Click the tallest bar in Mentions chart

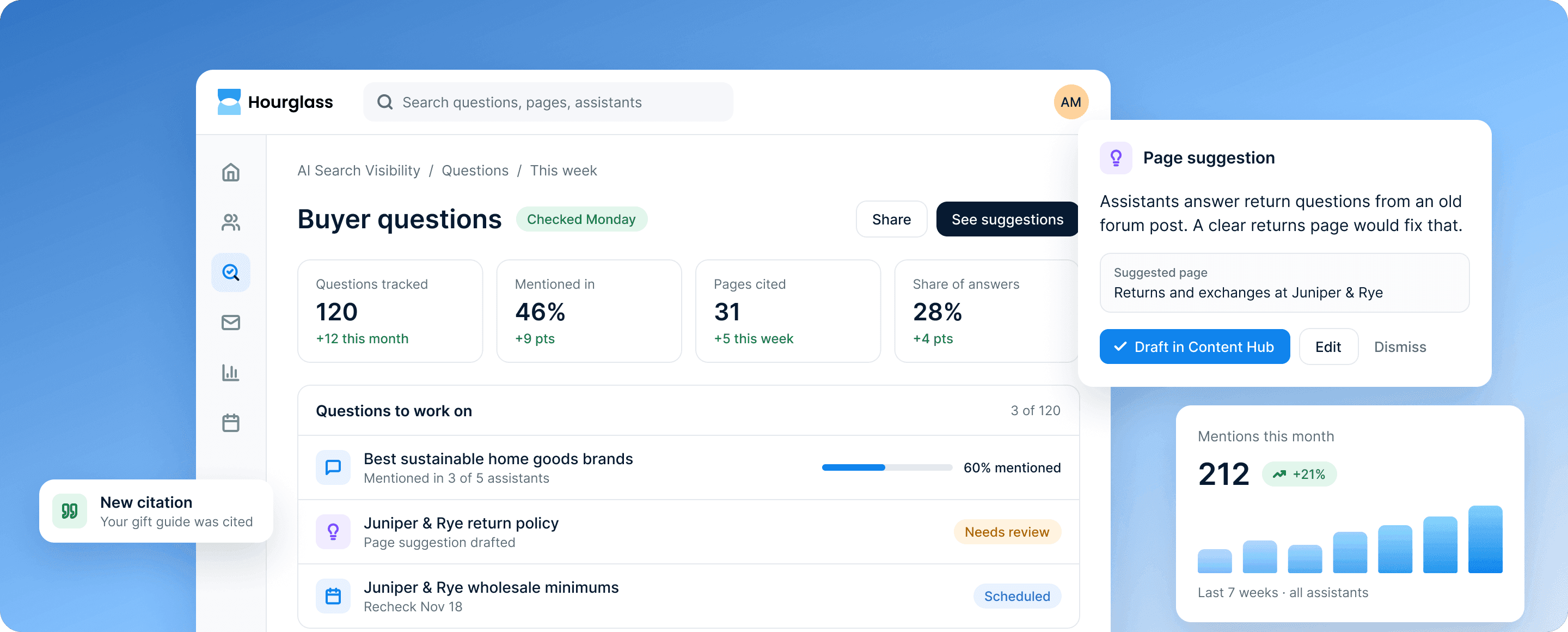point(1485,539)
